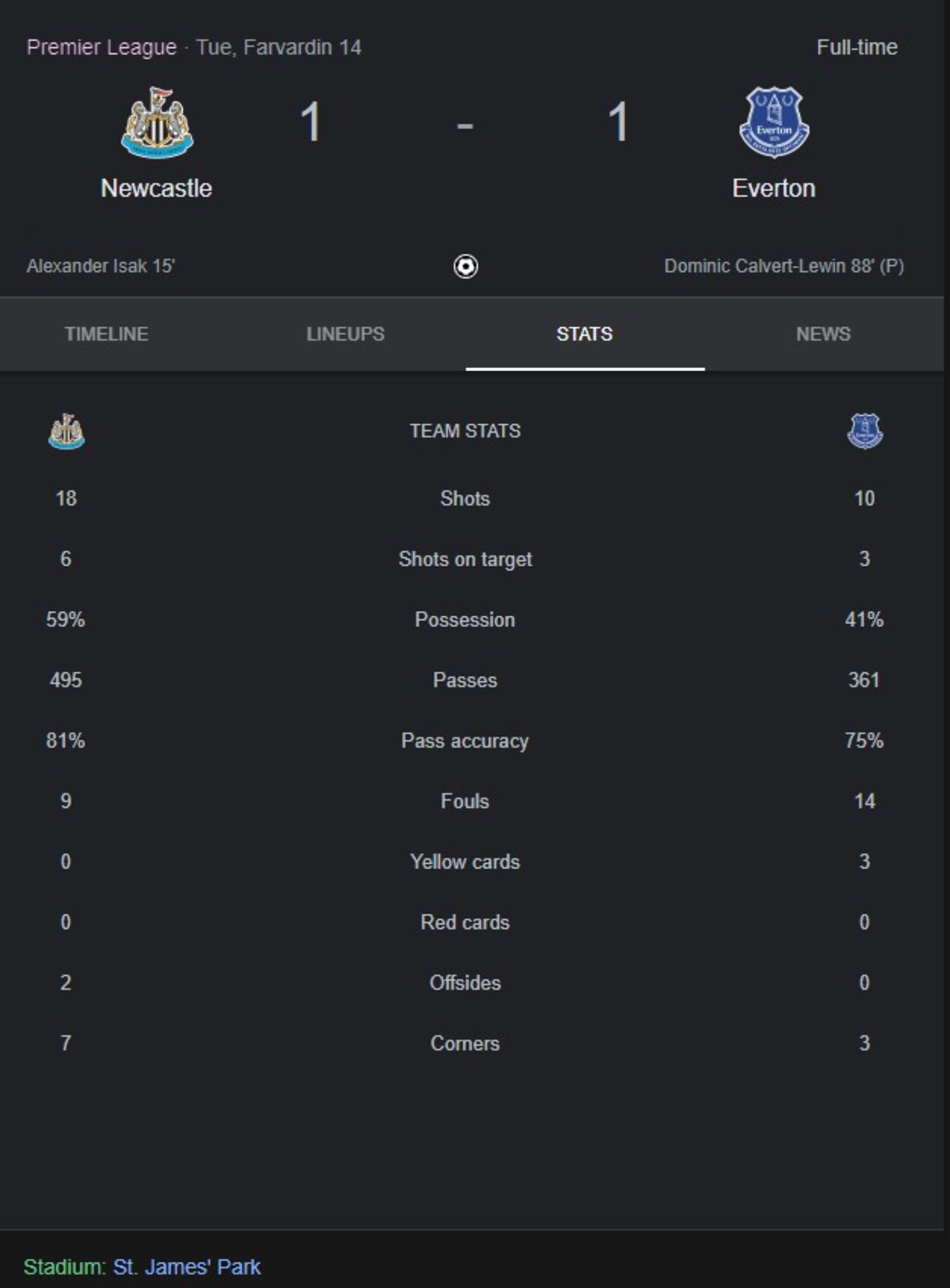Click small Everton crest in team stats
Image resolution: width=950 pixels, height=1288 pixels.
(864, 431)
